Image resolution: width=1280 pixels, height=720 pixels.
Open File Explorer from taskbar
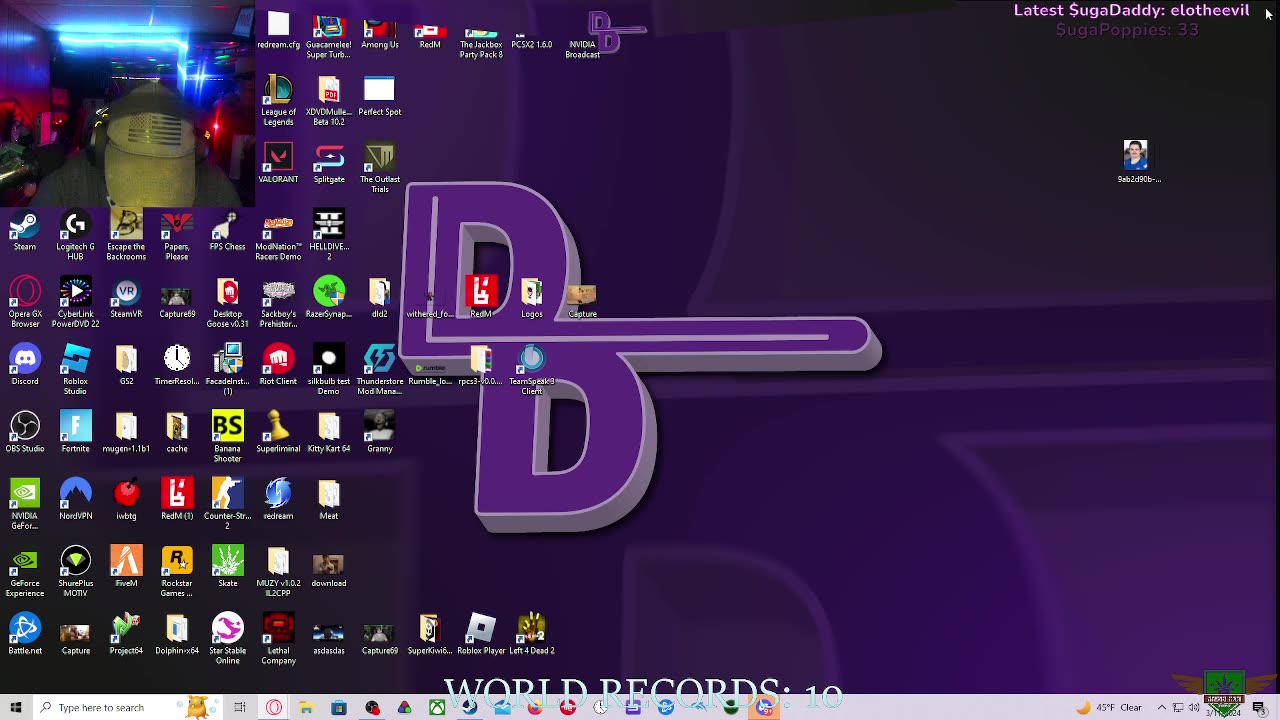[x=306, y=708]
